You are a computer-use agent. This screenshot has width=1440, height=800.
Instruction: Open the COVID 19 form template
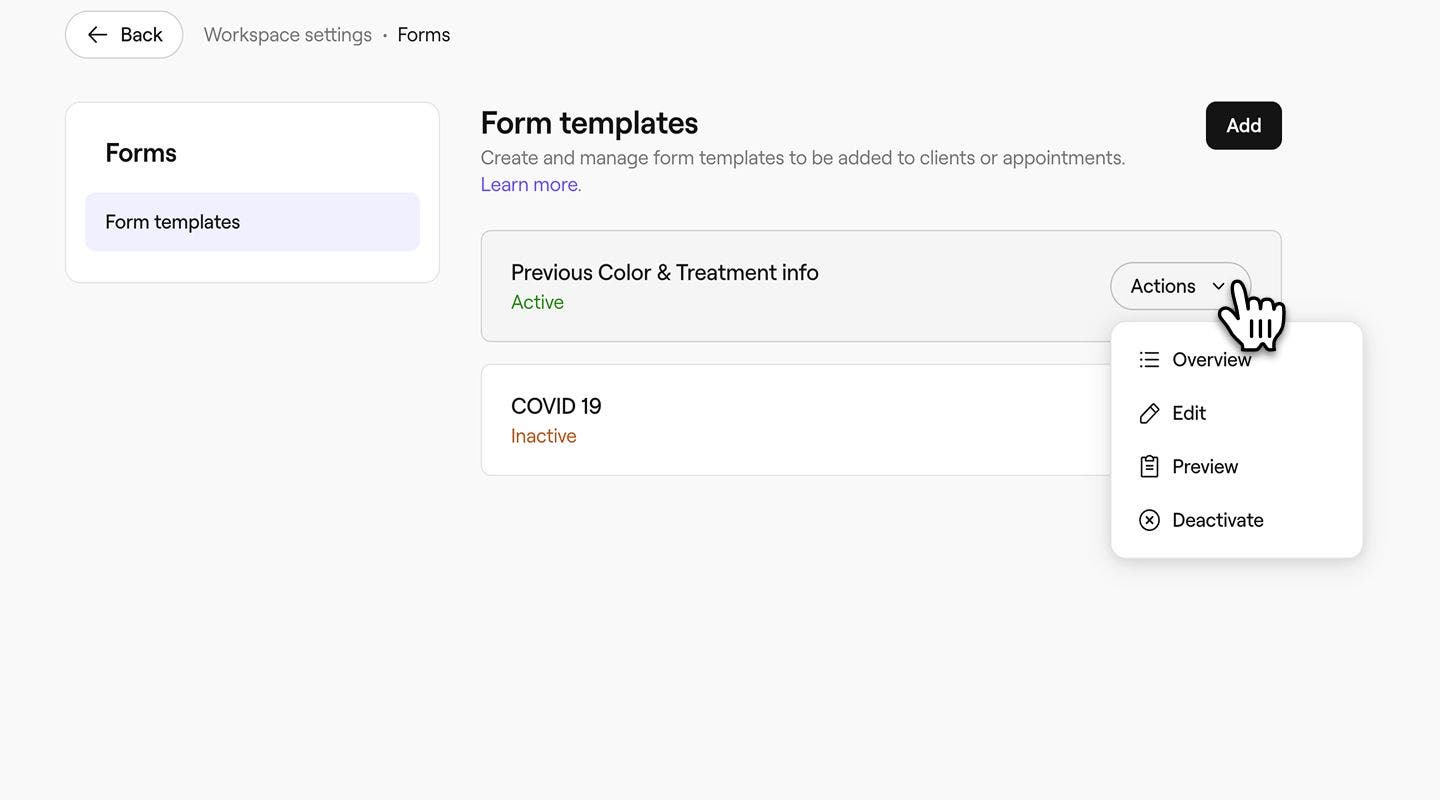[795, 420]
